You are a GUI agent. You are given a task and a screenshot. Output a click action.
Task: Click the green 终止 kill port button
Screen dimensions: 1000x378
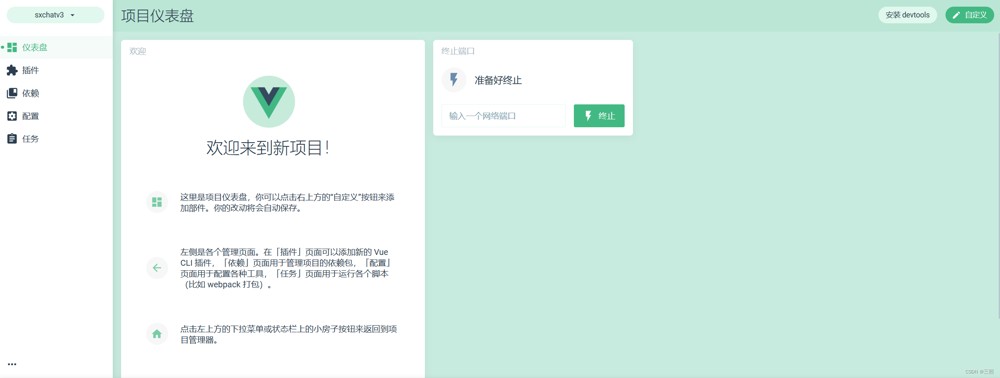pos(599,116)
